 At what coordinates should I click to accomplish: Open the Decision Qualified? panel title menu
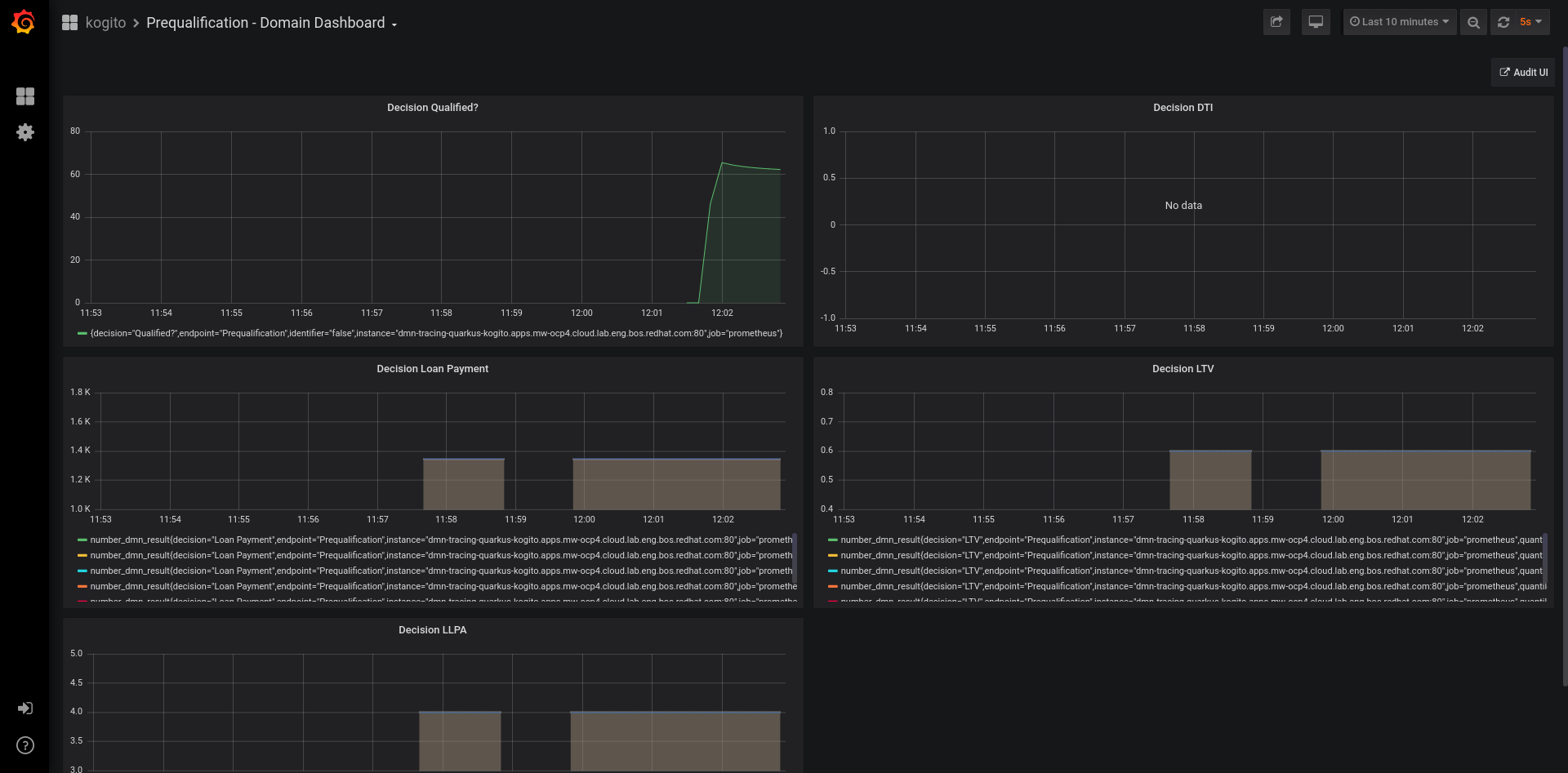(x=432, y=108)
